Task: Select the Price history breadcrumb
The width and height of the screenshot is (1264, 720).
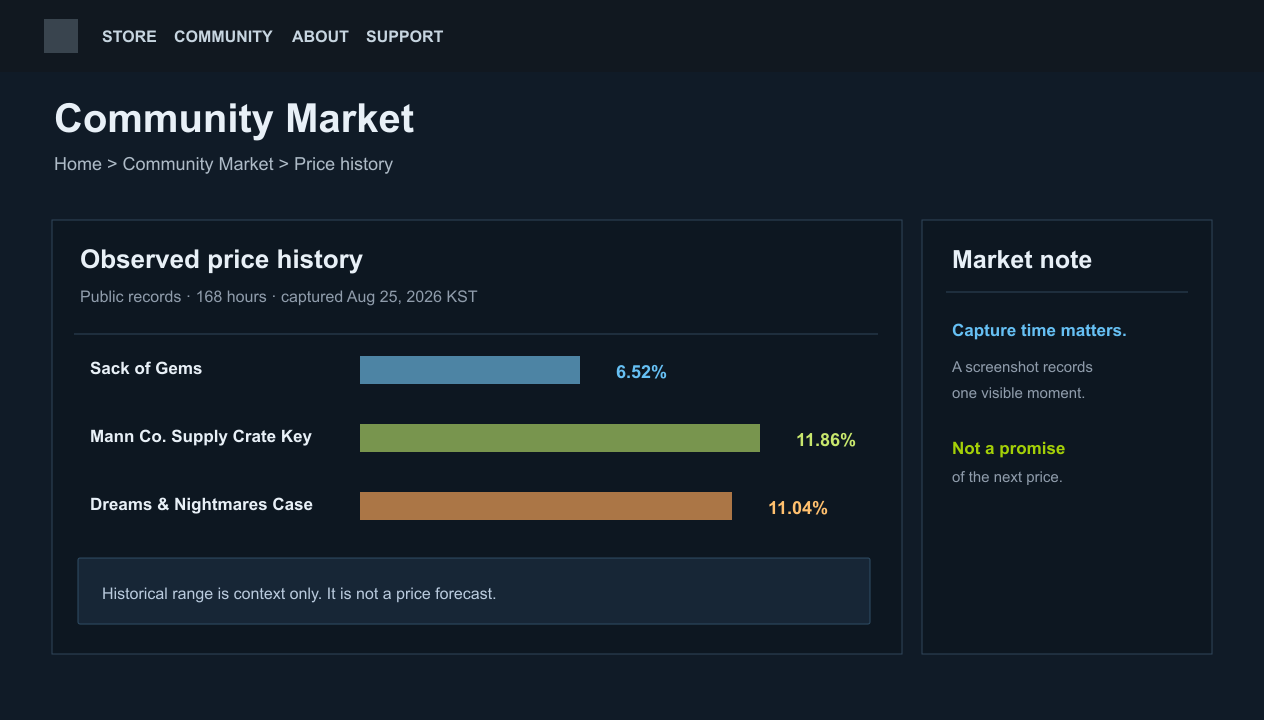Action: point(343,164)
